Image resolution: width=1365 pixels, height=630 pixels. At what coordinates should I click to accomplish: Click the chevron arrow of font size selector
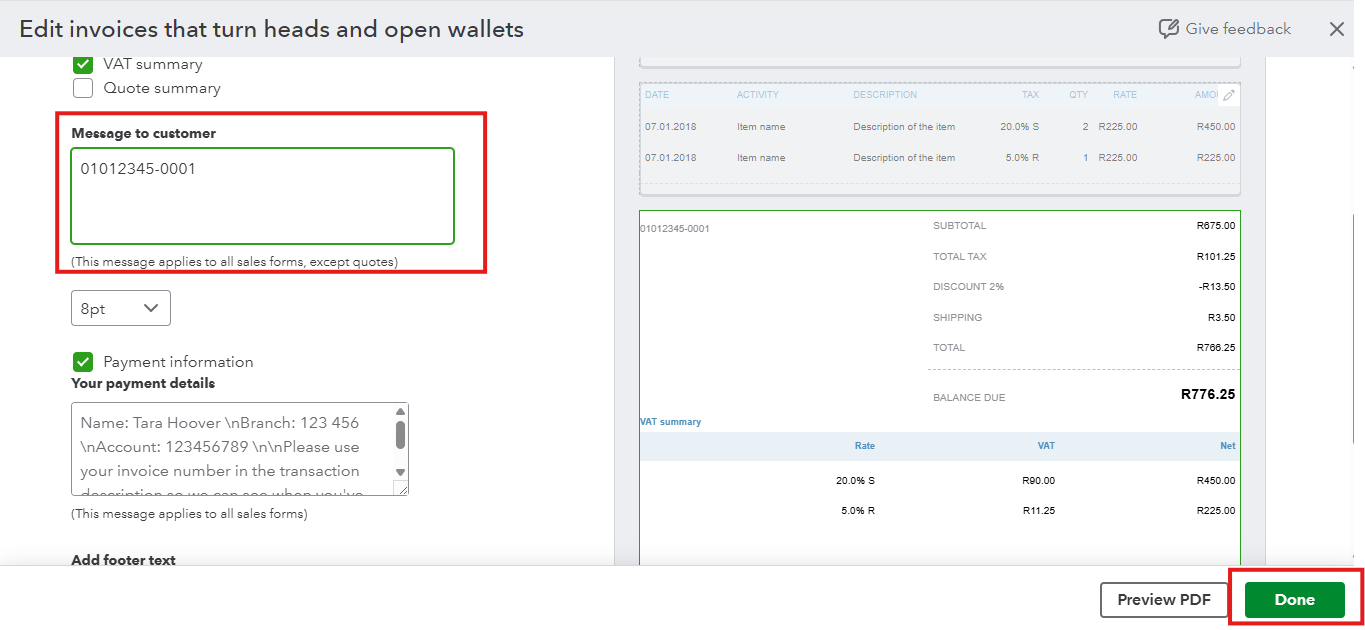click(x=151, y=308)
